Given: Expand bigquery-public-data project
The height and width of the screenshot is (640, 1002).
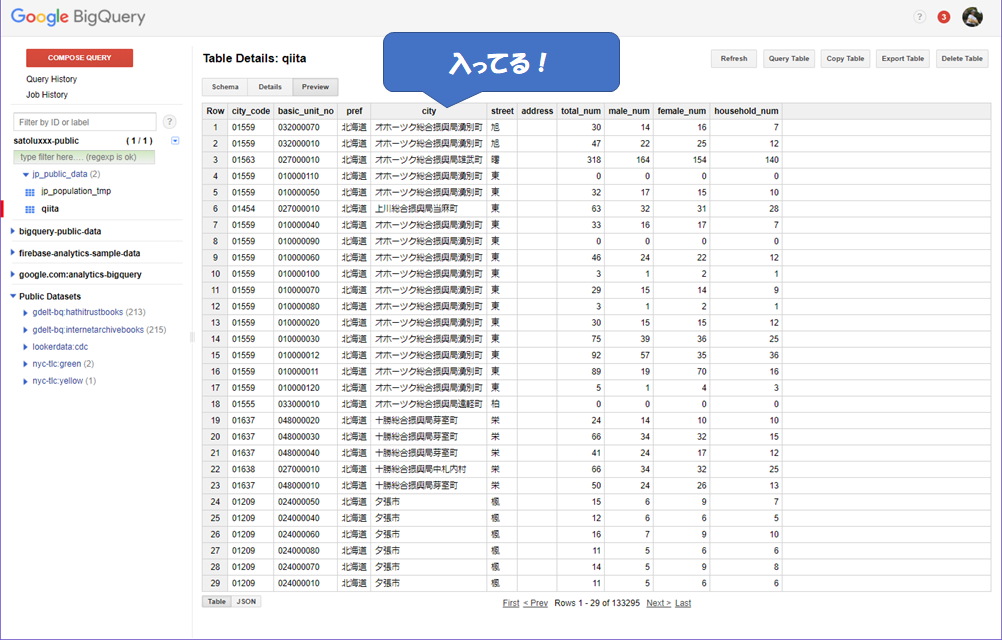Looking at the screenshot, I should point(12,231).
